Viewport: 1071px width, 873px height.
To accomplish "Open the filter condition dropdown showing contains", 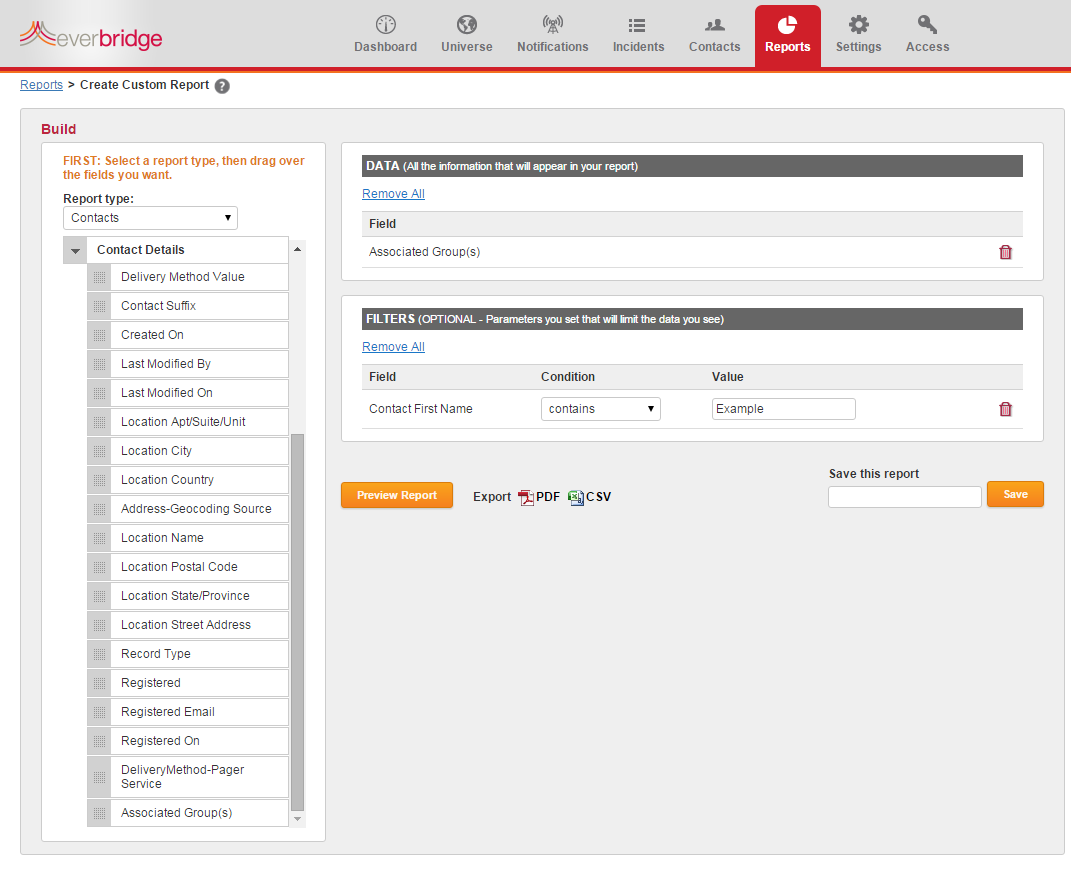I will (600, 408).
